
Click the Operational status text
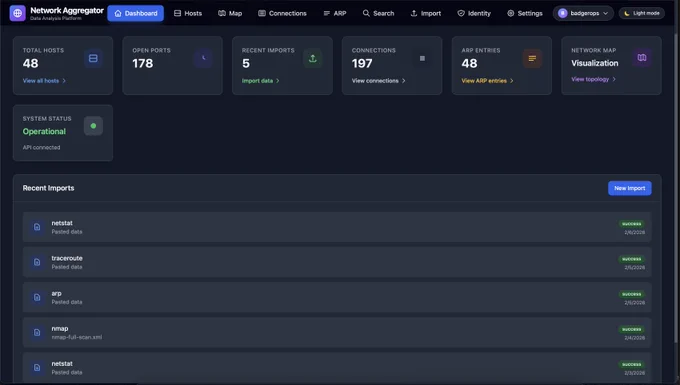coord(44,131)
